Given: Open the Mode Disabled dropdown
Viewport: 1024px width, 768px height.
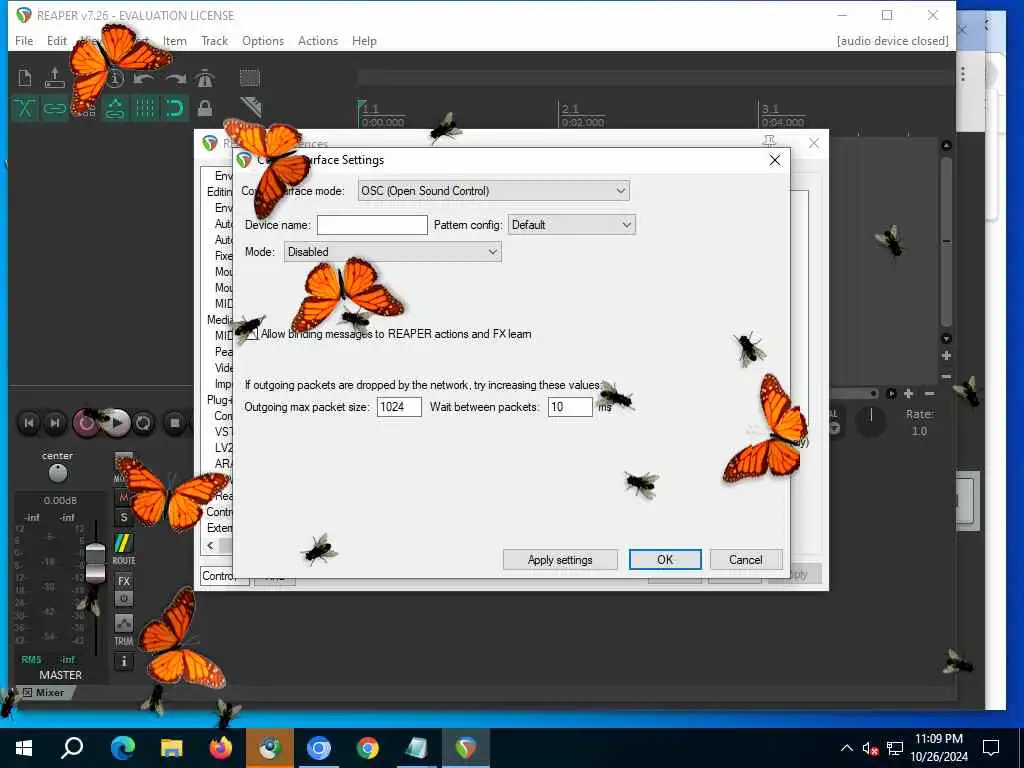Looking at the screenshot, I should pos(392,252).
